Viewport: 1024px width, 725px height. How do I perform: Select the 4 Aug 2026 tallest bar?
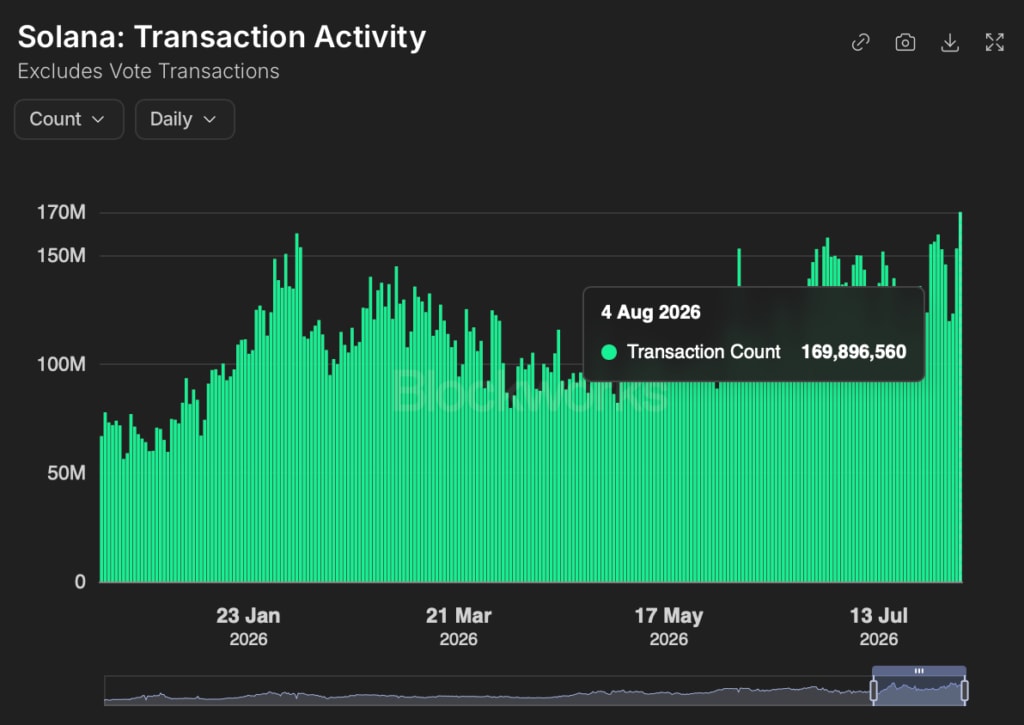960,396
